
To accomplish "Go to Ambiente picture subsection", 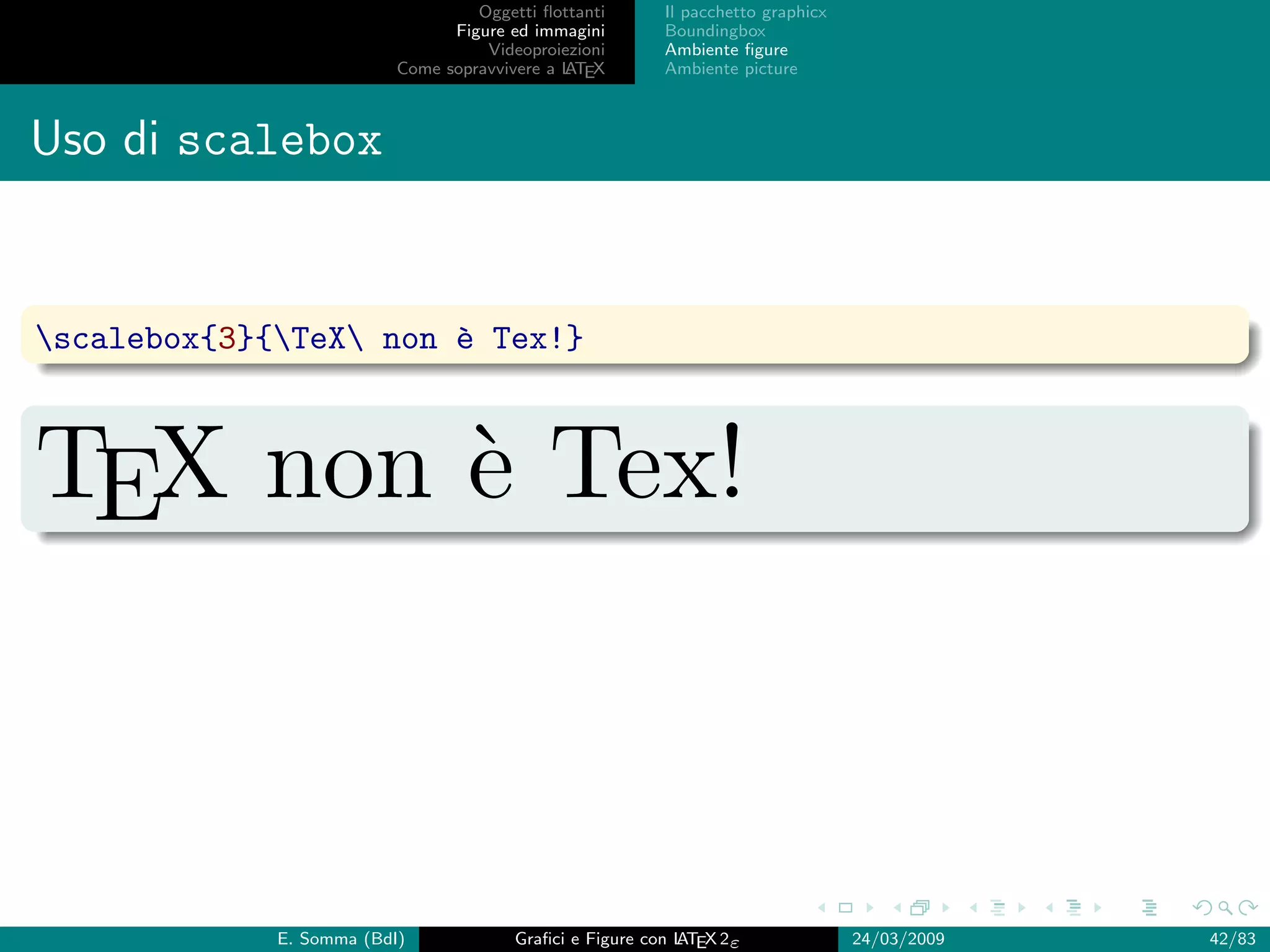I will pos(731,69).
